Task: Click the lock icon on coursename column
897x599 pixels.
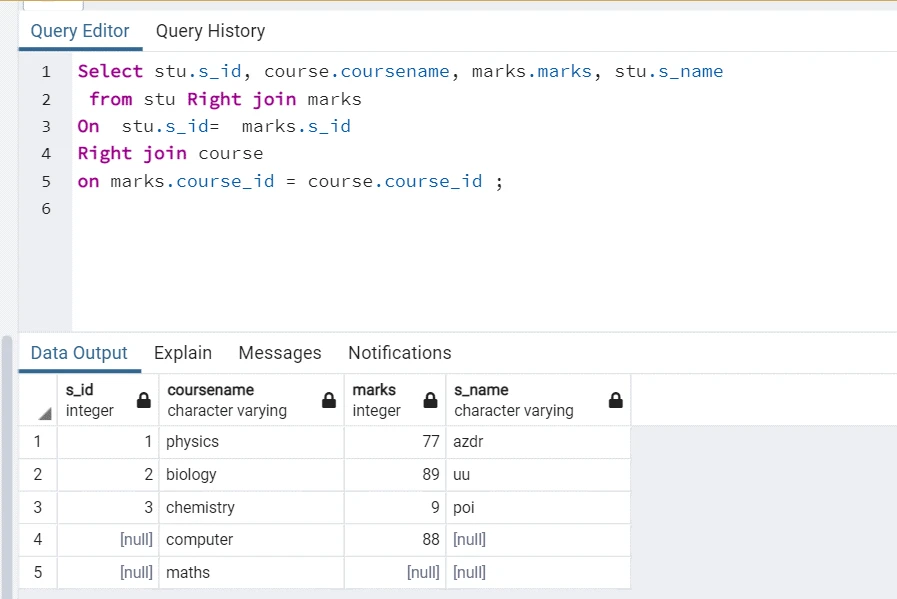Action: click(328, 400)
